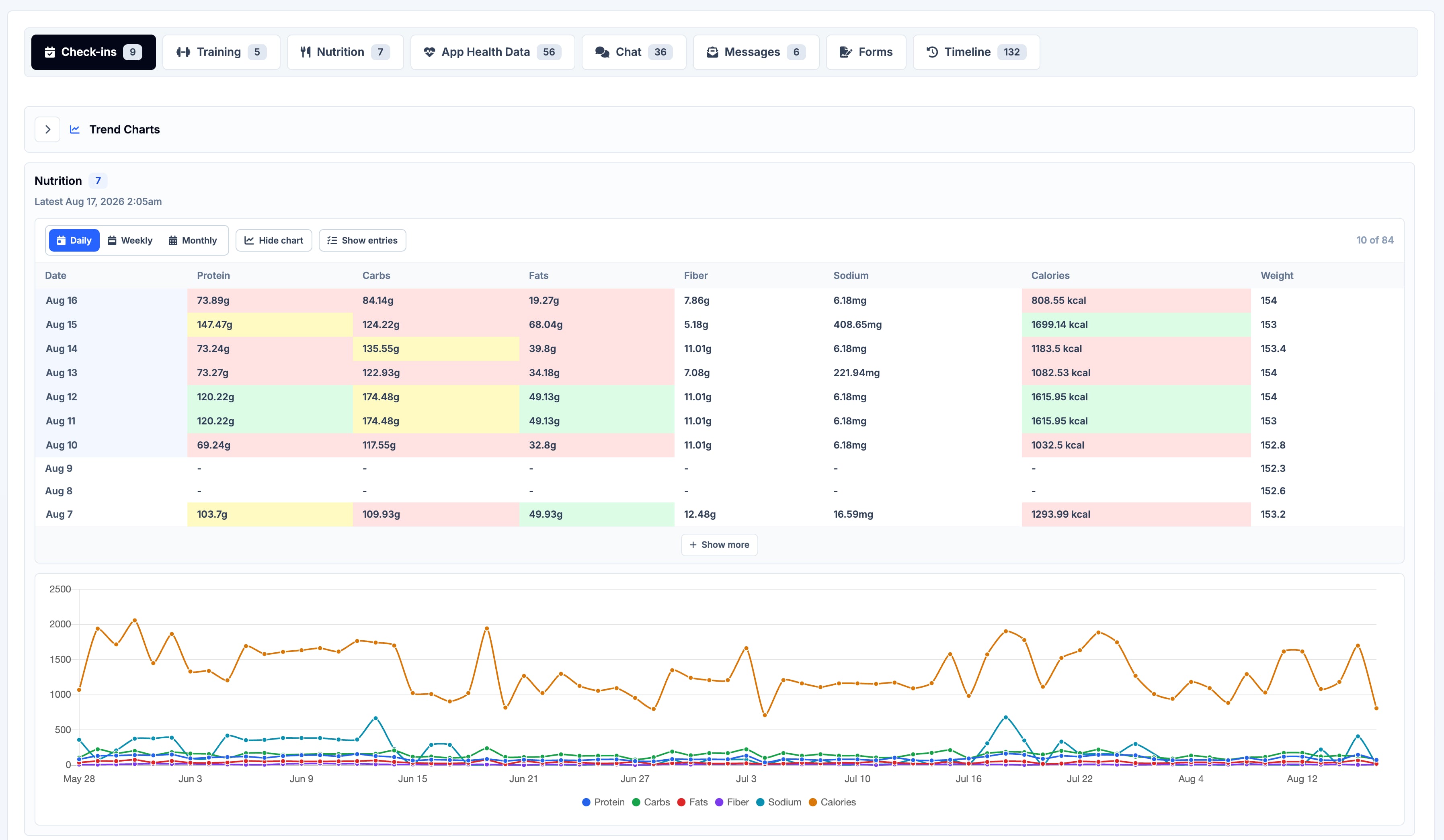The height and width of the screenshot is (840, 1444).
Task: Click the Nutrition section count badge 7
Action: coord(98,181)
